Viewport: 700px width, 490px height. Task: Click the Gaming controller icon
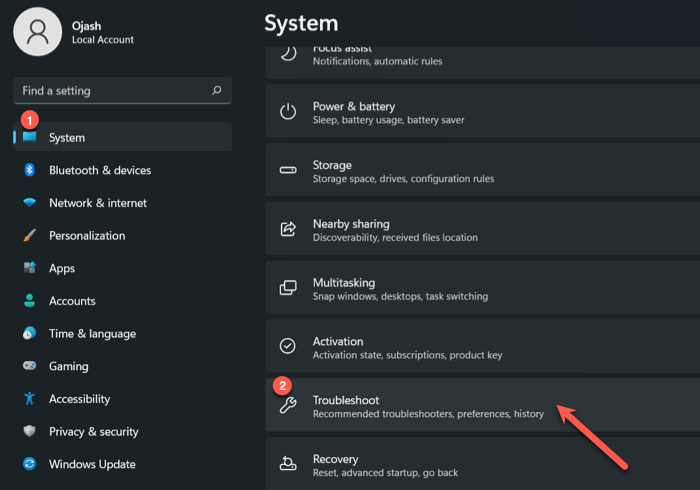[x=29, y=366]
